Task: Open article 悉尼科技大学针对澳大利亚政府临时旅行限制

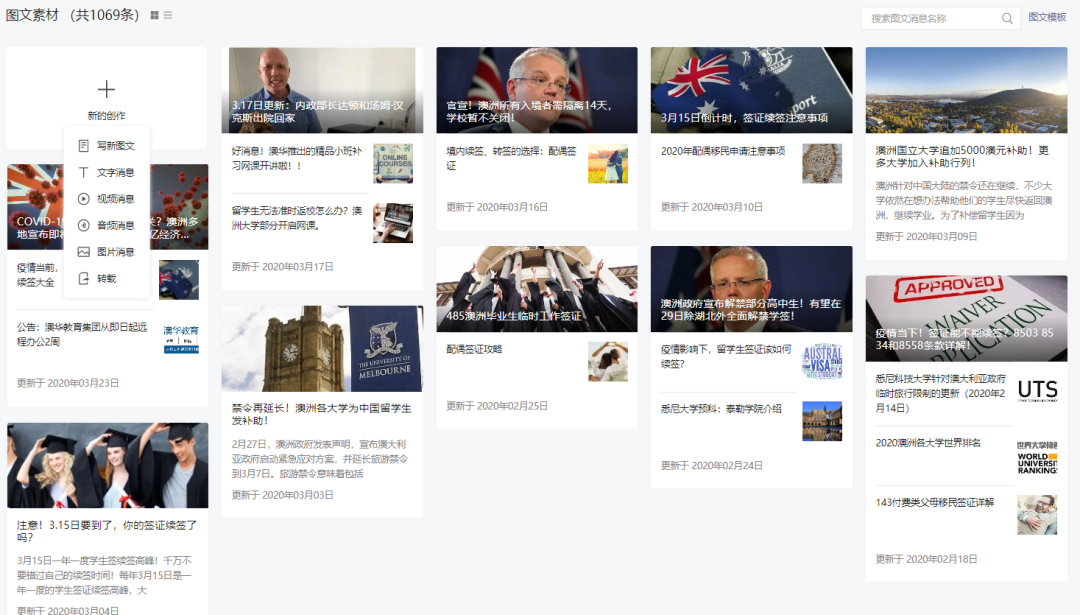Action: [940, 393]
